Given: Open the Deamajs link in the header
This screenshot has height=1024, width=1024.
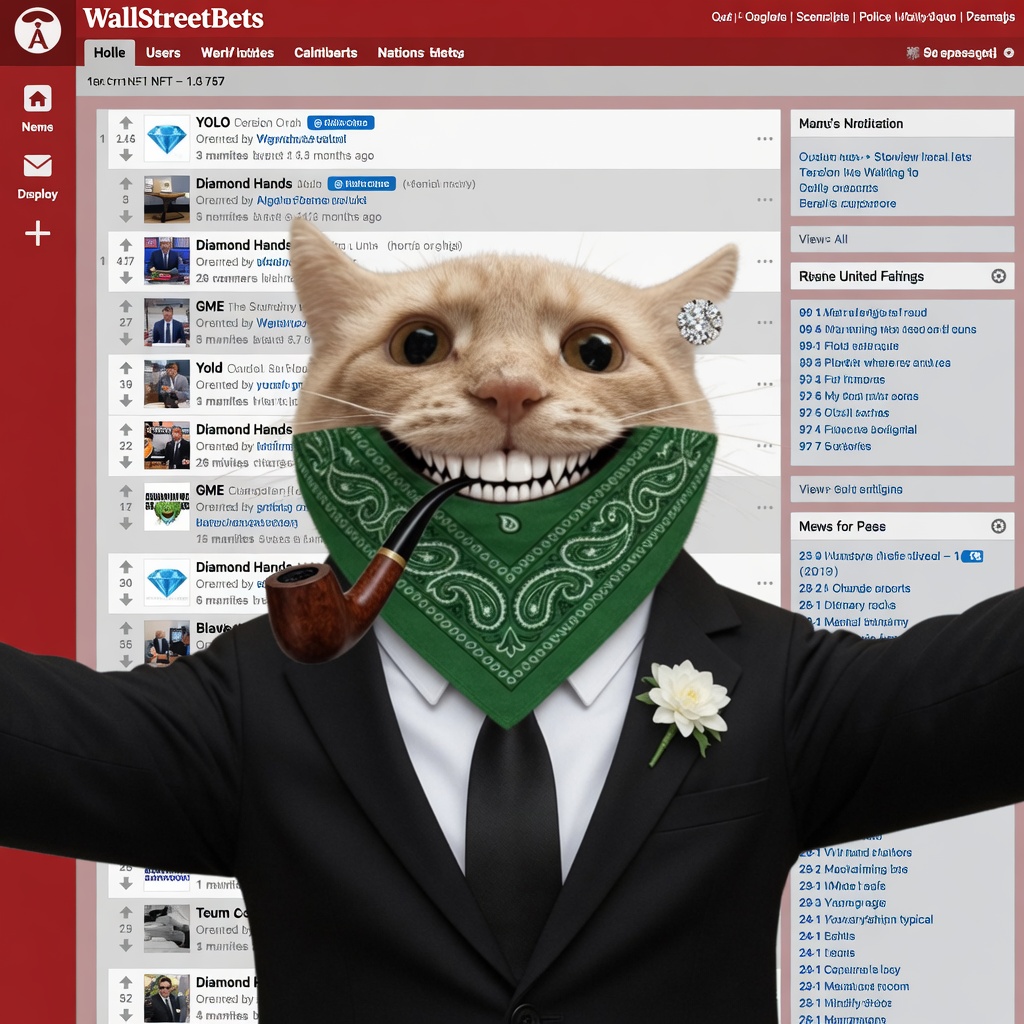Looking at the screenshot, I should coord(990,17).
